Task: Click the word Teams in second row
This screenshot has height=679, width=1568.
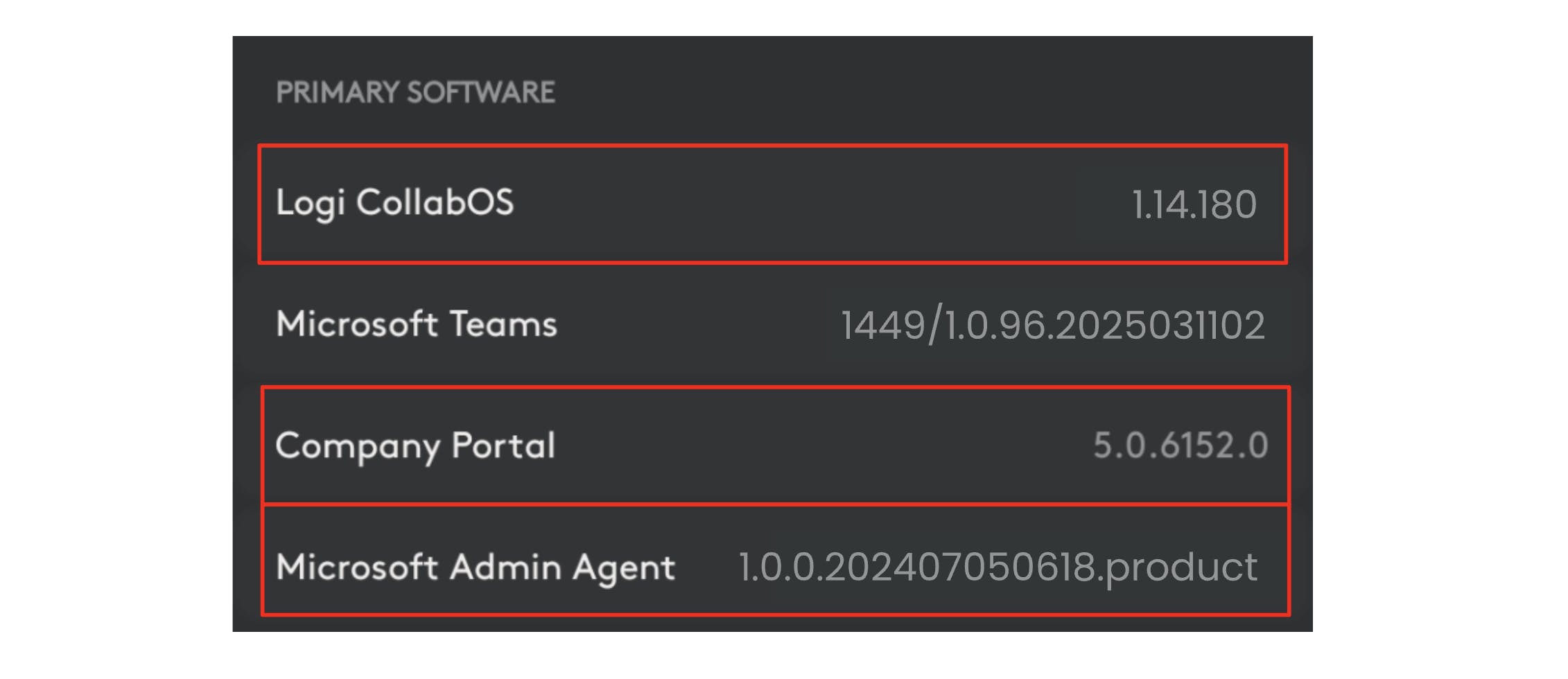Action: pyautogui.click(x=503, y=324)
